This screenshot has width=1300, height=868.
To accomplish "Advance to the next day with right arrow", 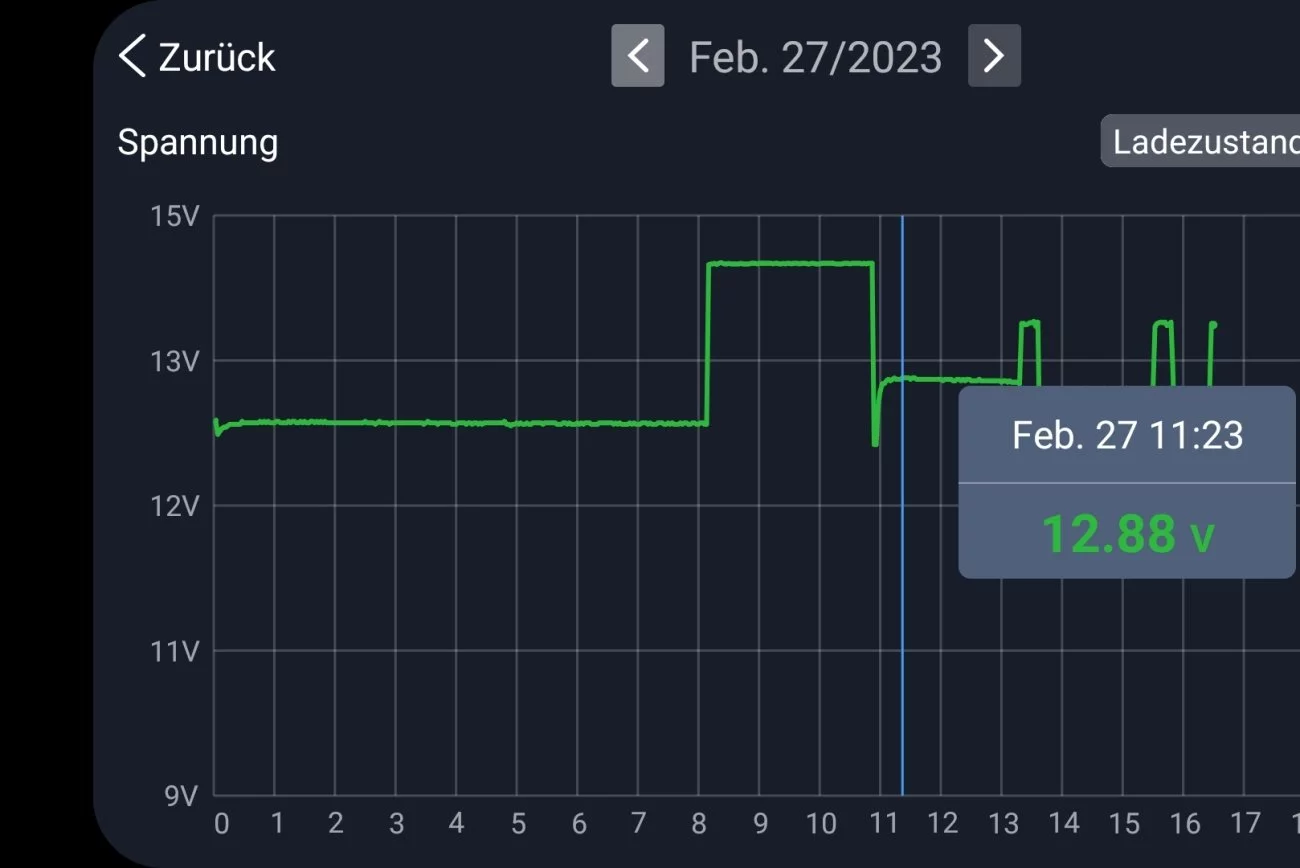I will [x=994, y=56].
